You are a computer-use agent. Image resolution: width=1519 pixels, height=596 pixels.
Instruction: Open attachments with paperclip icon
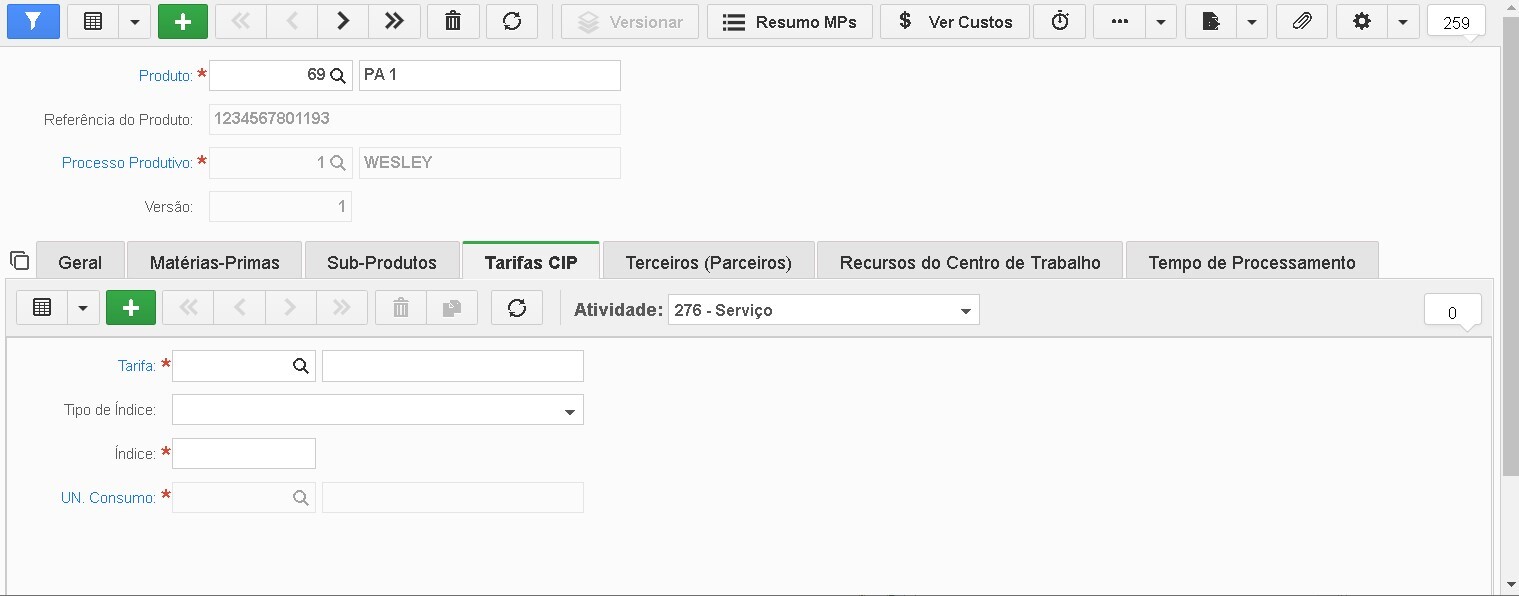click(x=1301, y=21)
